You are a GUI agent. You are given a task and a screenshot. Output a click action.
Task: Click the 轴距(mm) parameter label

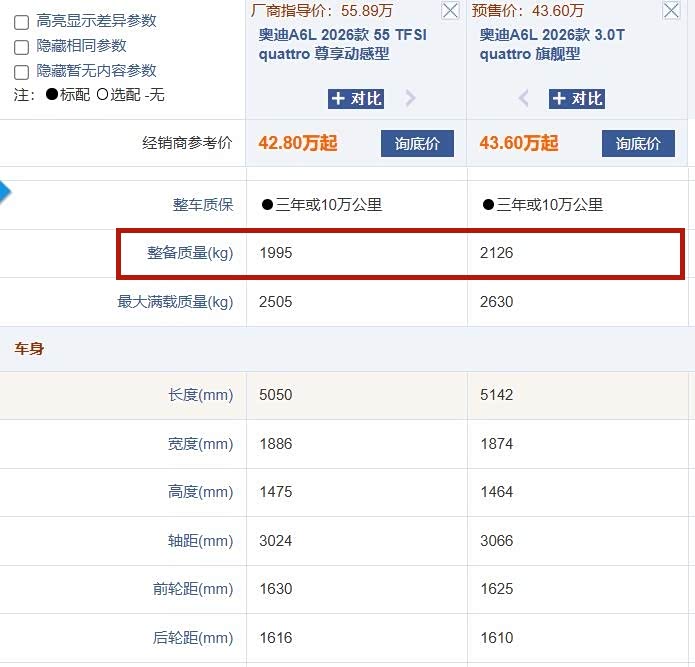coord(200,541)
